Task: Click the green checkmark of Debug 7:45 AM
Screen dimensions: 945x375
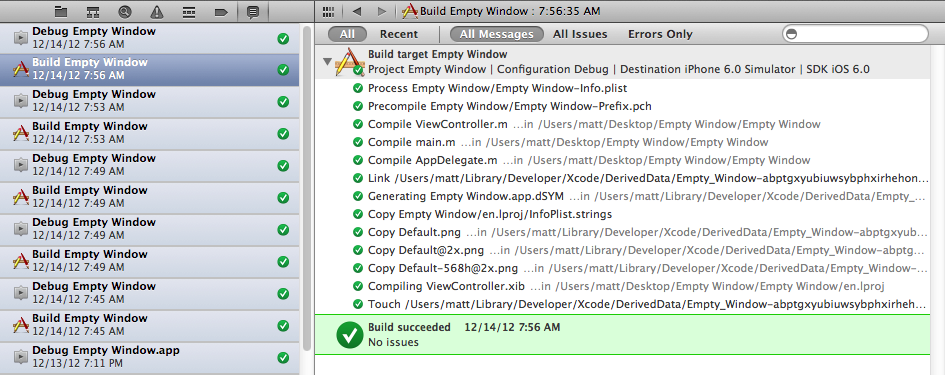Action: tap(283, 294)
